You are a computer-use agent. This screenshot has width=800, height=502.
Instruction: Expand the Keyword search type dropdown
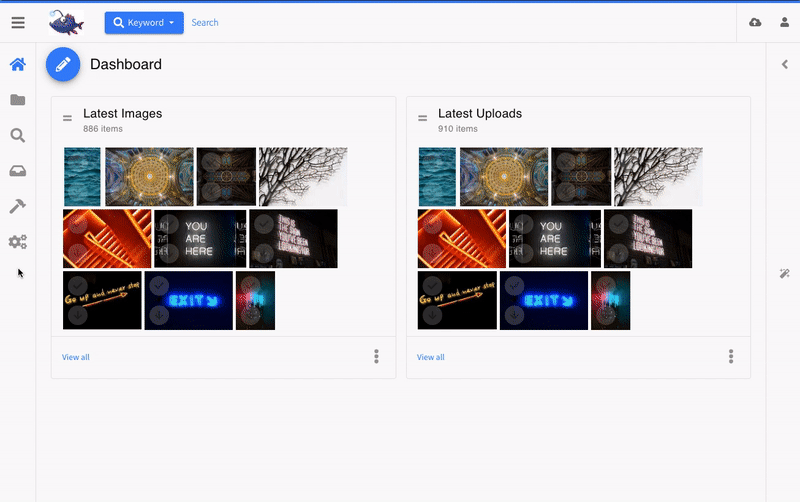click(144, 22)
